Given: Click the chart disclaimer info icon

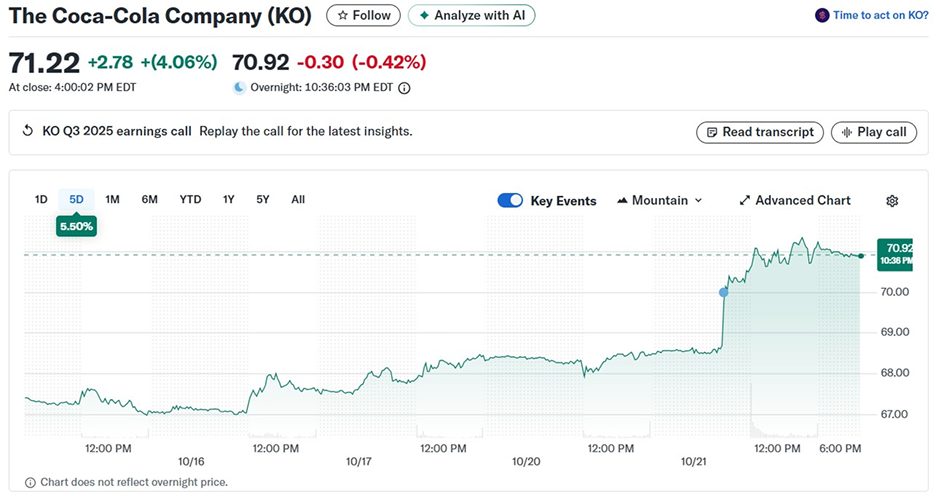Looking at the screenshot, I should tap(30, 482).
